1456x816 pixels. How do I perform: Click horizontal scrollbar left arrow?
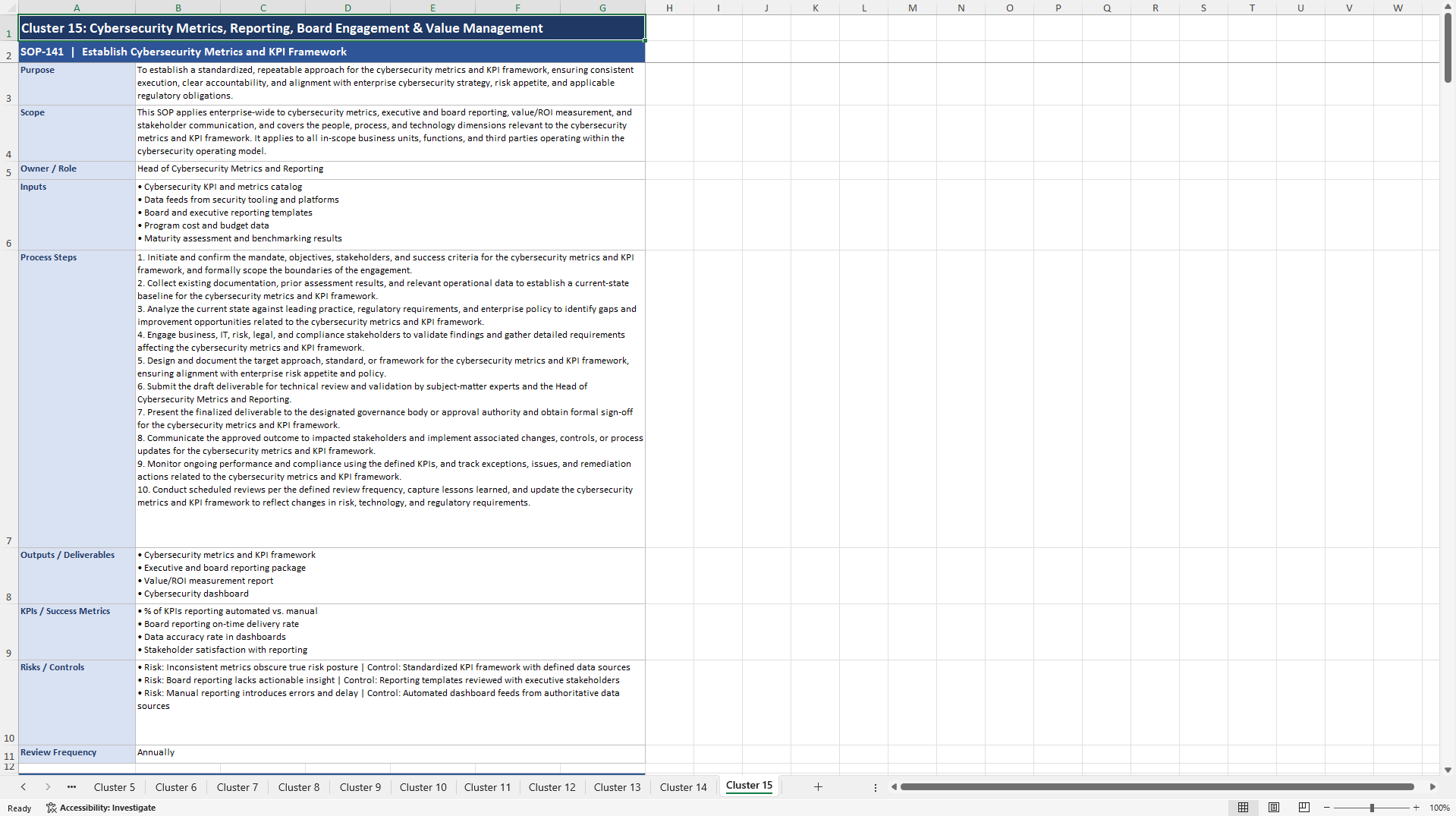click(894, 787)
